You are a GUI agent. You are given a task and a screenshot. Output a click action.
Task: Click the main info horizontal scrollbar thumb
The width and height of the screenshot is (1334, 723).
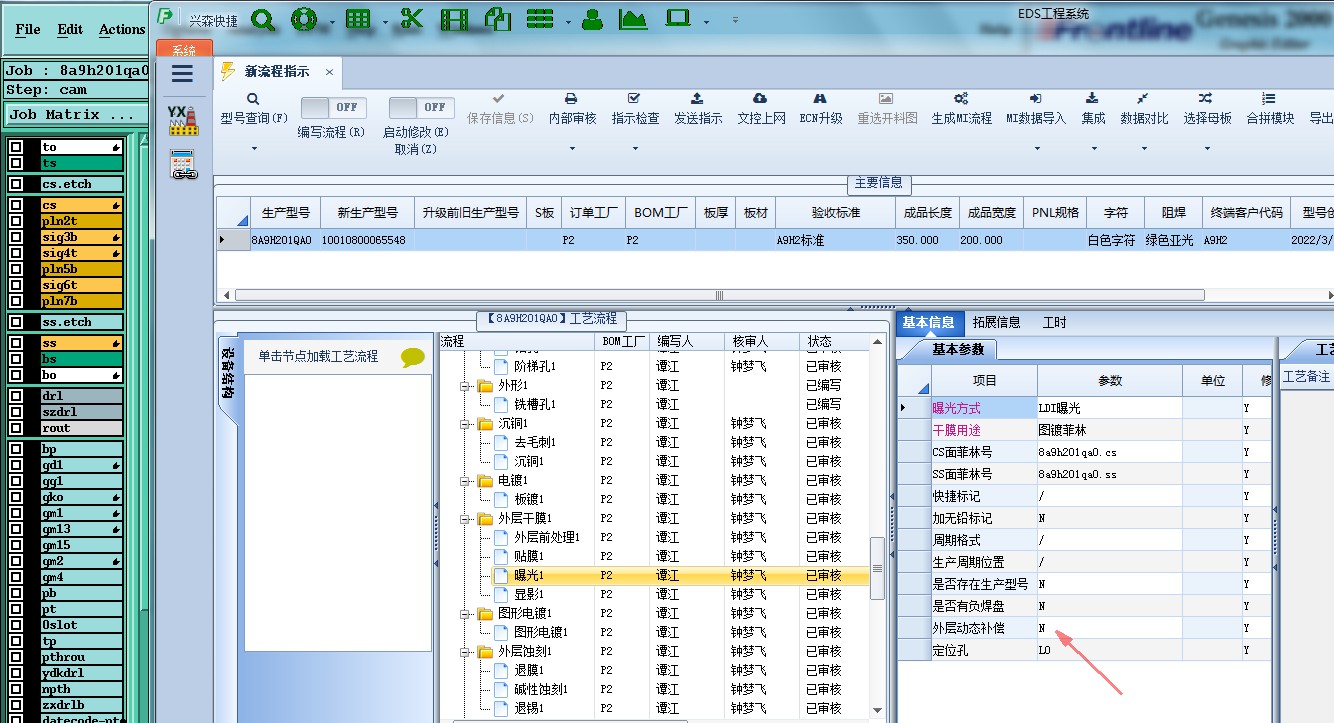(x=719, y=295)
